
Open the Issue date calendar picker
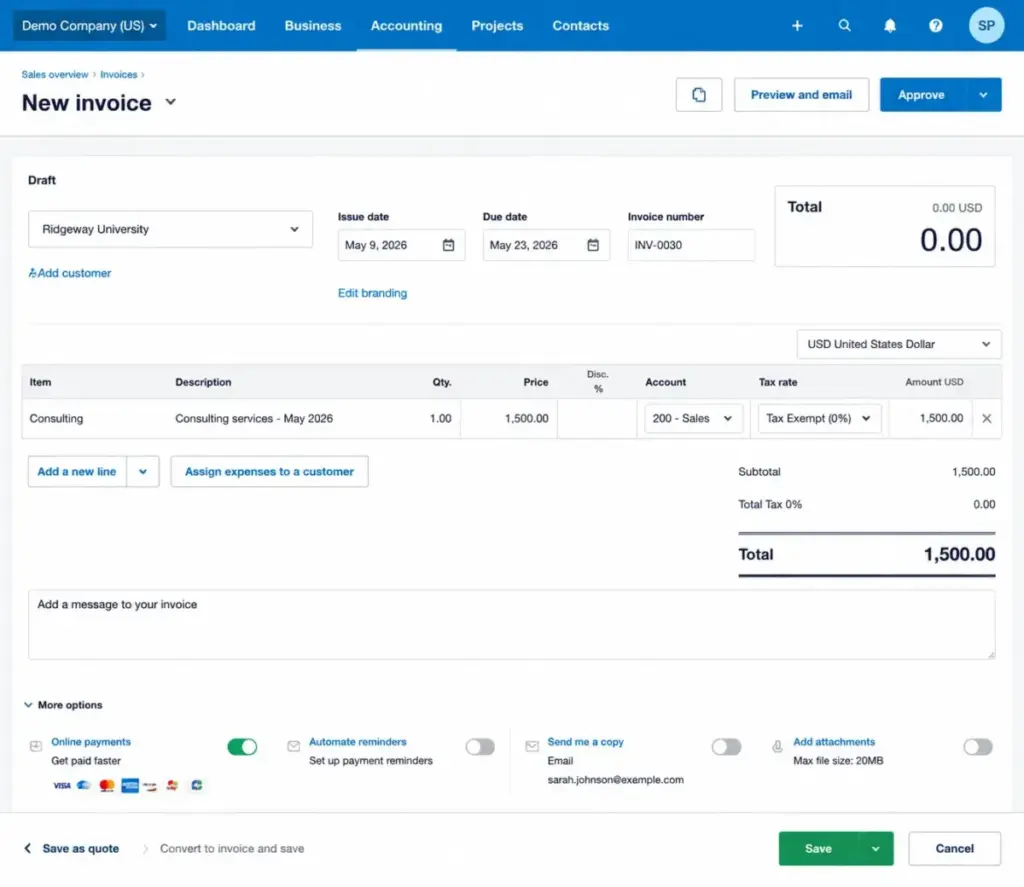[448, 245]
